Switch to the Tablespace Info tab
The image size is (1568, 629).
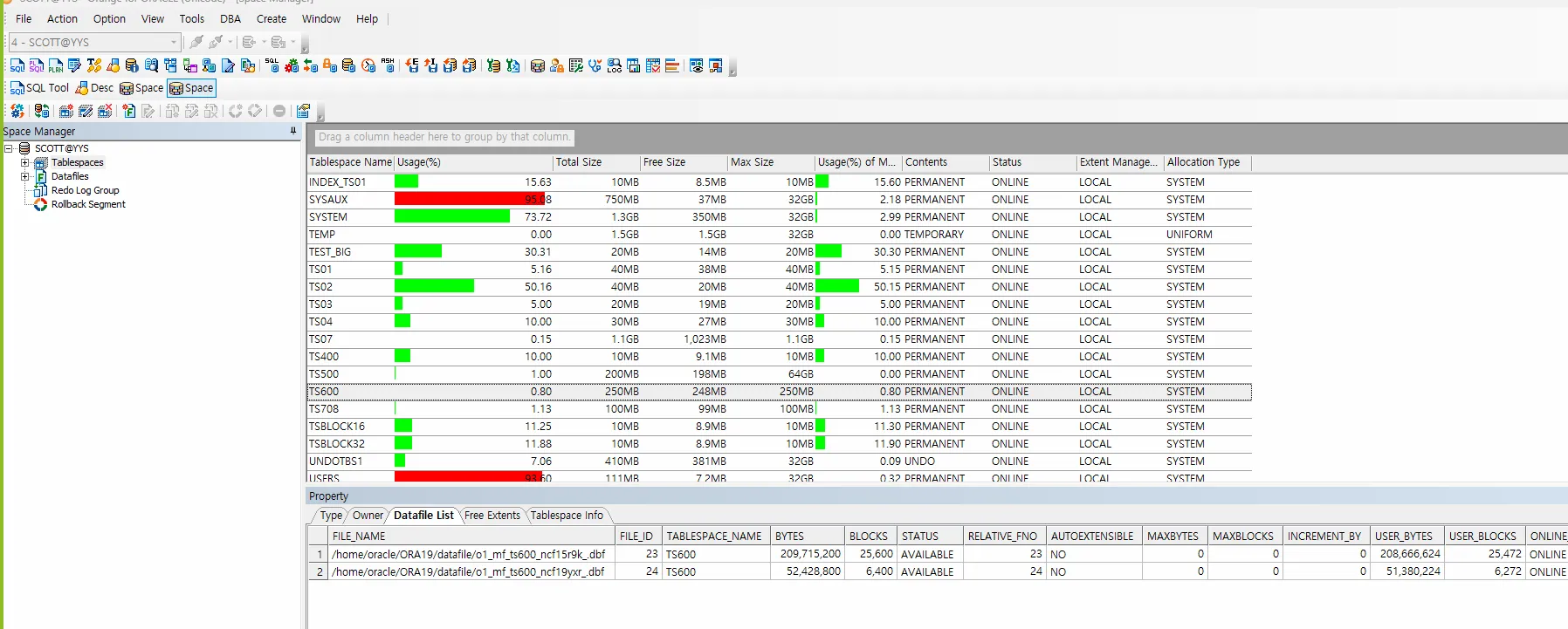click(x=567, y=516)
